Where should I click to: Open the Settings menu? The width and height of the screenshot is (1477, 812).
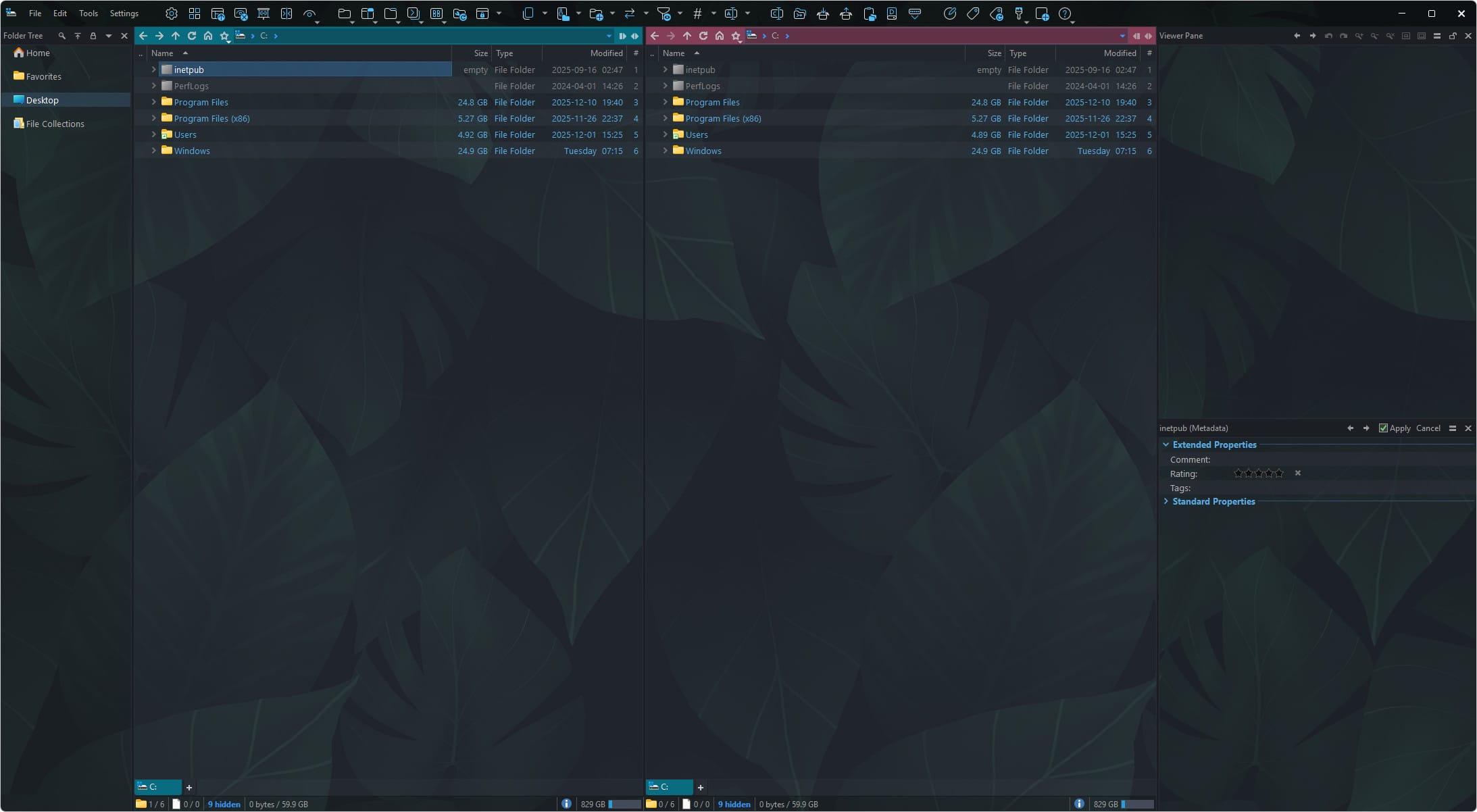pos(124,14)
